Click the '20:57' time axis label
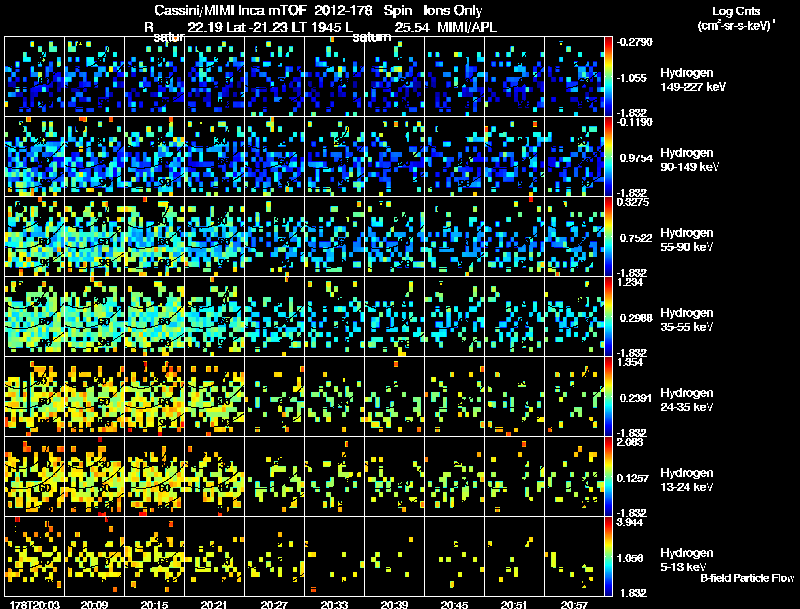The image size is (800, 609). click(574, 604)
